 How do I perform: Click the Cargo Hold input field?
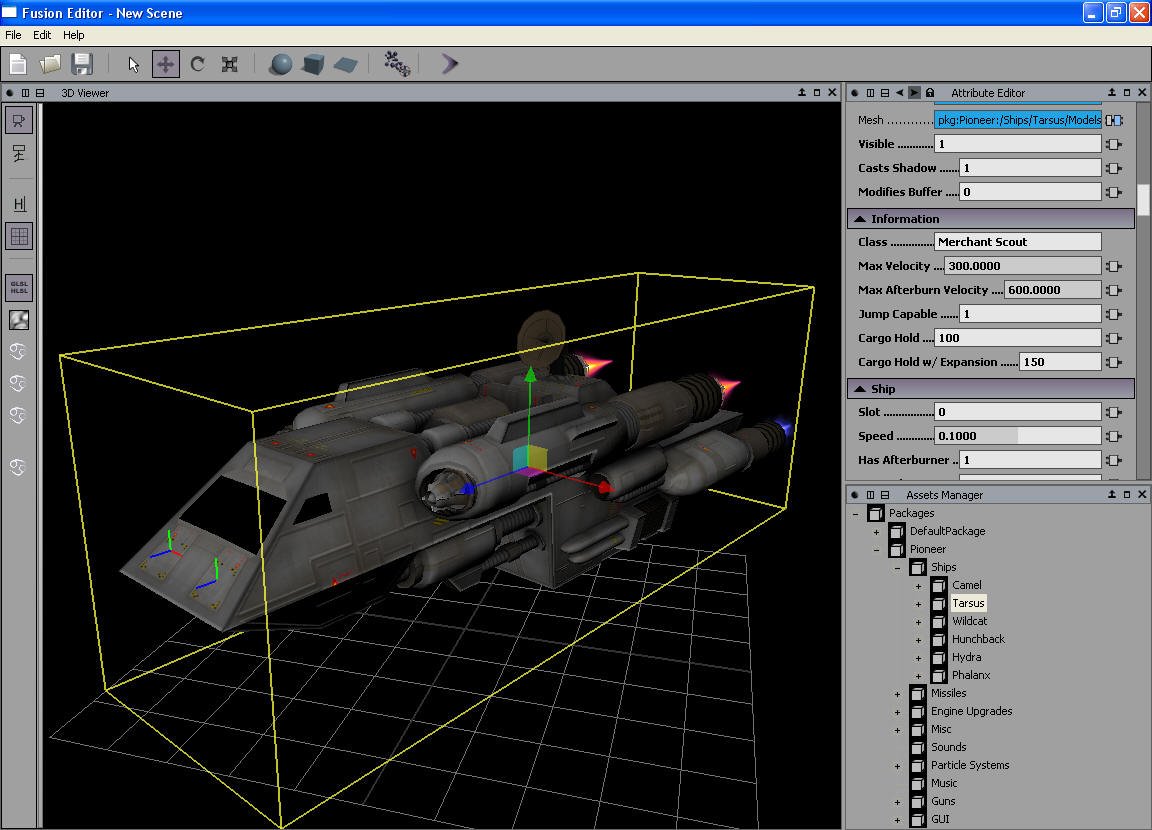pyautogui.click(x=1017, y=338)
